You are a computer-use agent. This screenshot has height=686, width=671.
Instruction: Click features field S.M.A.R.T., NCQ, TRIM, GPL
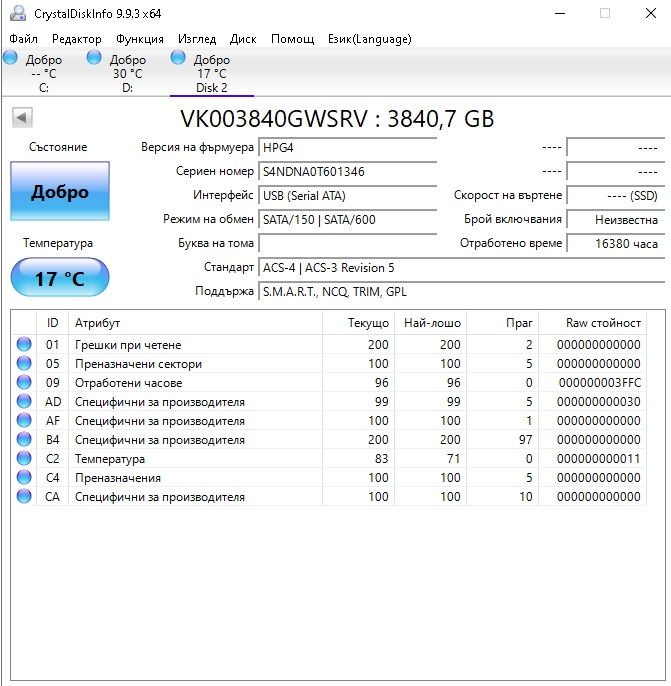pos(461,292)
